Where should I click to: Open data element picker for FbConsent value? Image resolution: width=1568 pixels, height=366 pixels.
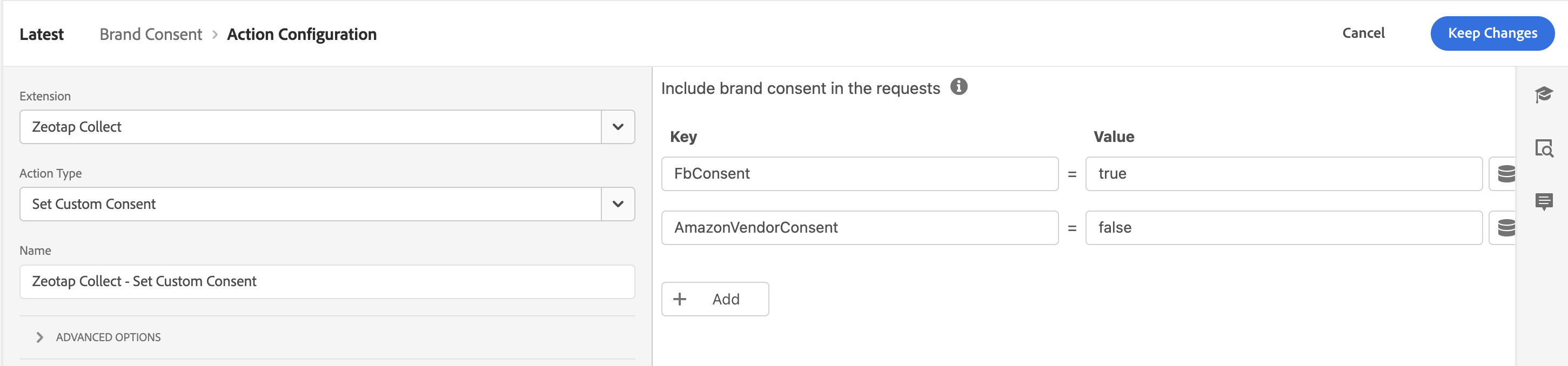click(1504, 174)
